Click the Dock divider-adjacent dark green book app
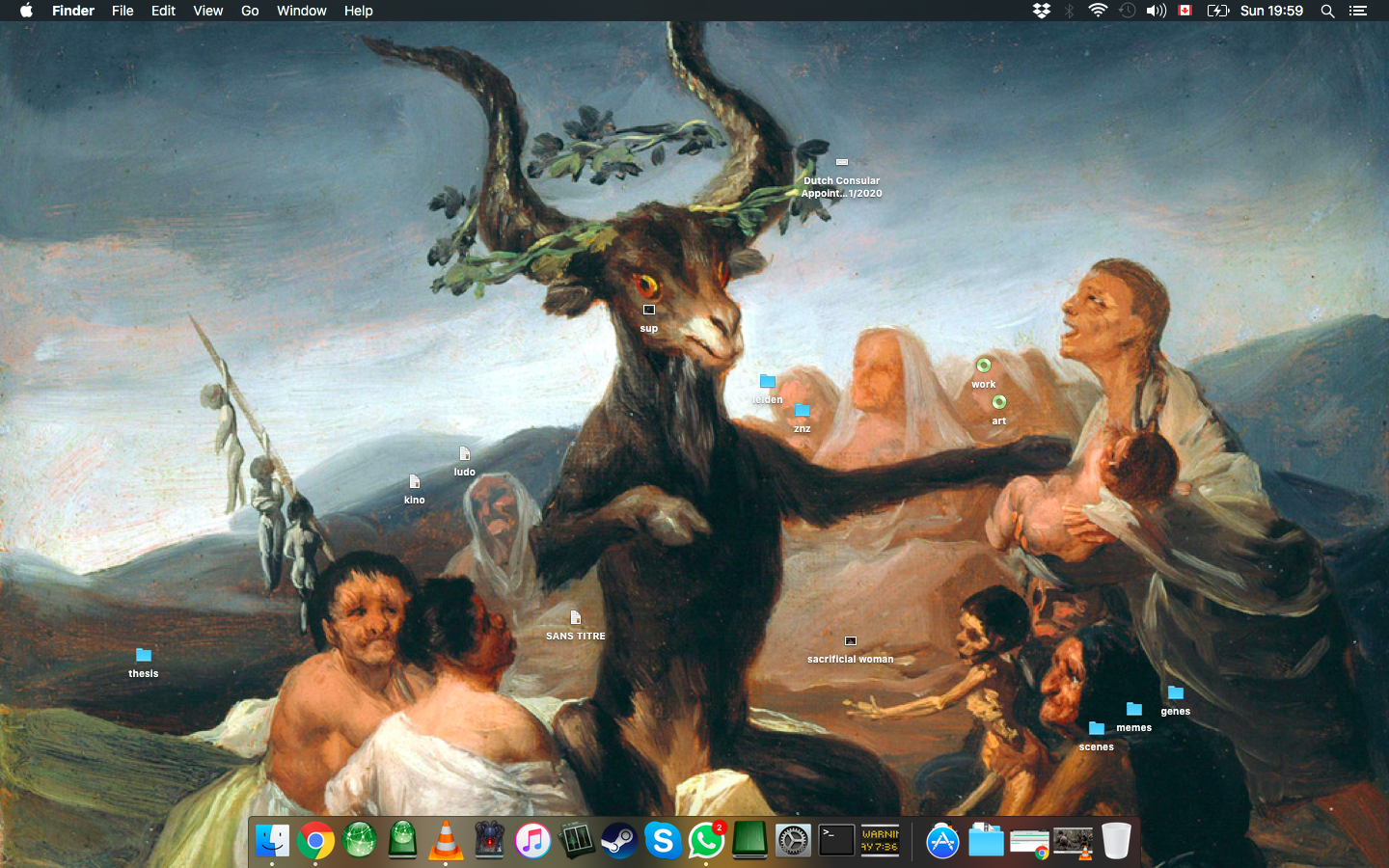Screen dimensions: 1389x868 click(x=749, y=841)
